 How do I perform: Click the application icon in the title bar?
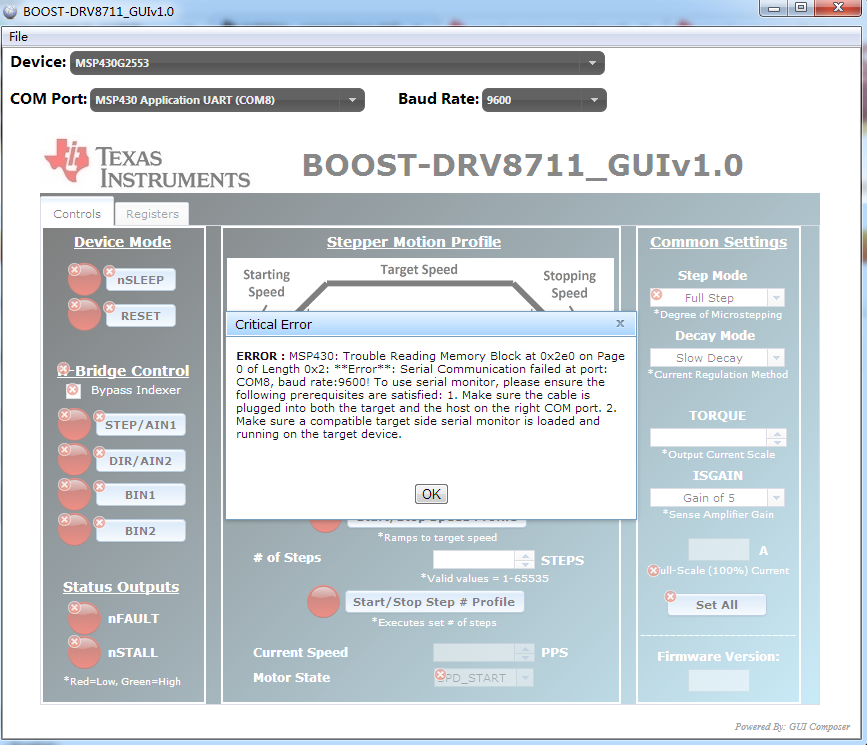pyautogui.click(x=10, y=11)
